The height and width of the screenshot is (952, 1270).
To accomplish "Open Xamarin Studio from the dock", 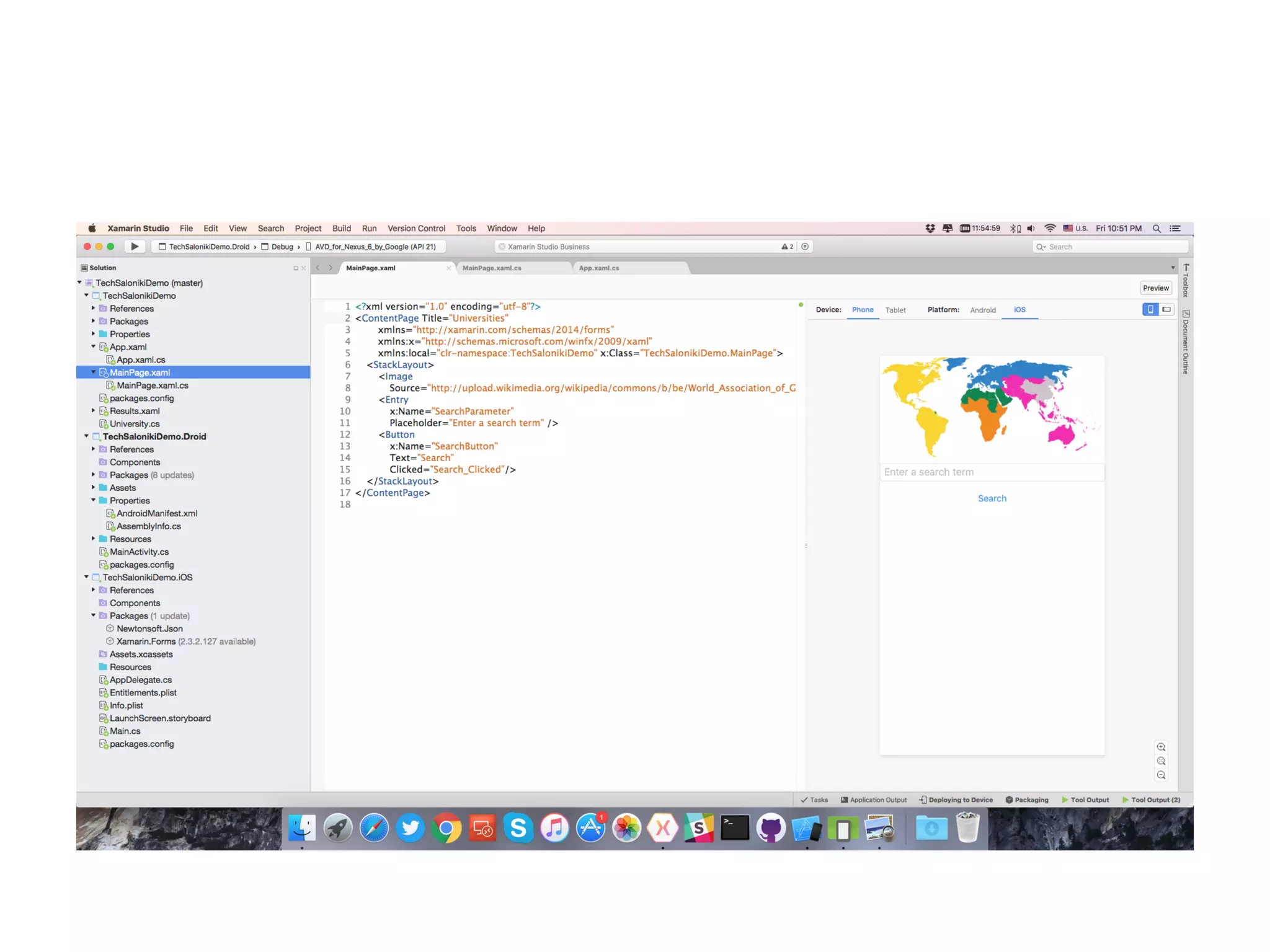I will coord(662,828).
